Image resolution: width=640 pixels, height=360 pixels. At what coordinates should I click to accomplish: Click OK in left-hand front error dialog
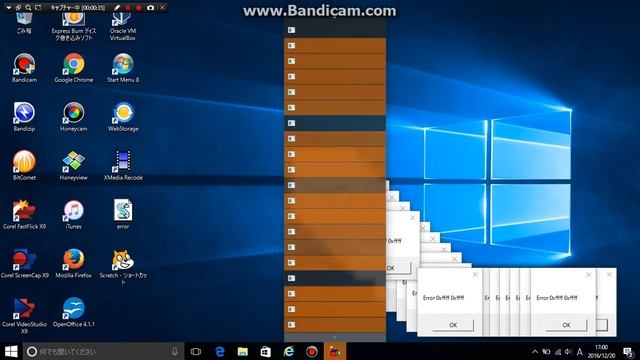[x=453, y=325]
